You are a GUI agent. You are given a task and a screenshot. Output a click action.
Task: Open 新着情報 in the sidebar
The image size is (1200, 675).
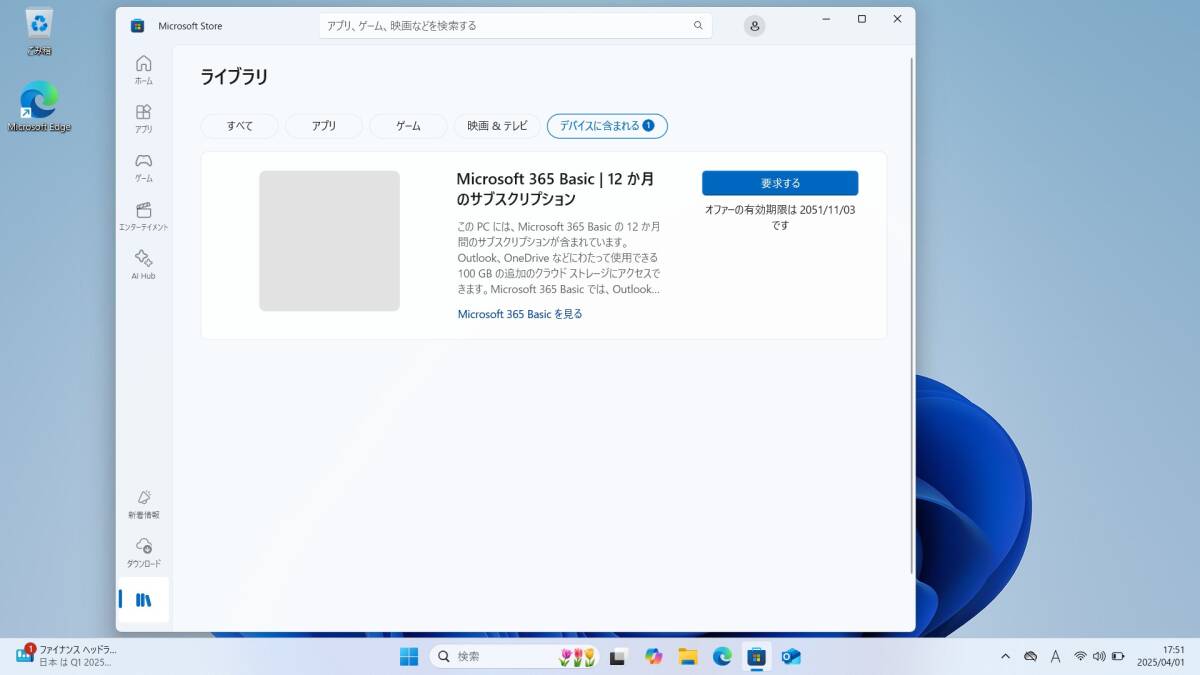pos(143,503)
